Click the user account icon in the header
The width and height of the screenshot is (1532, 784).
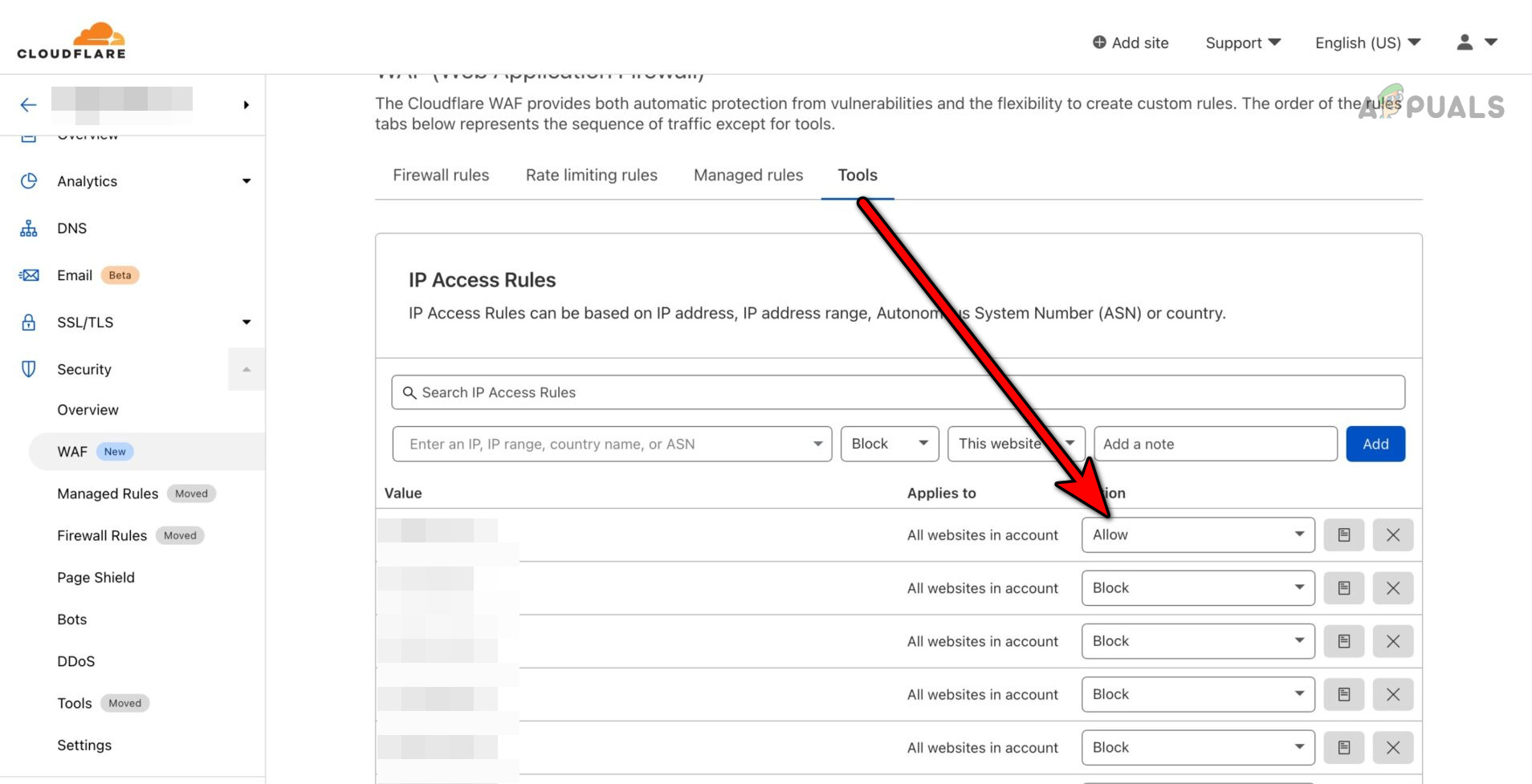pos(1463,42)
